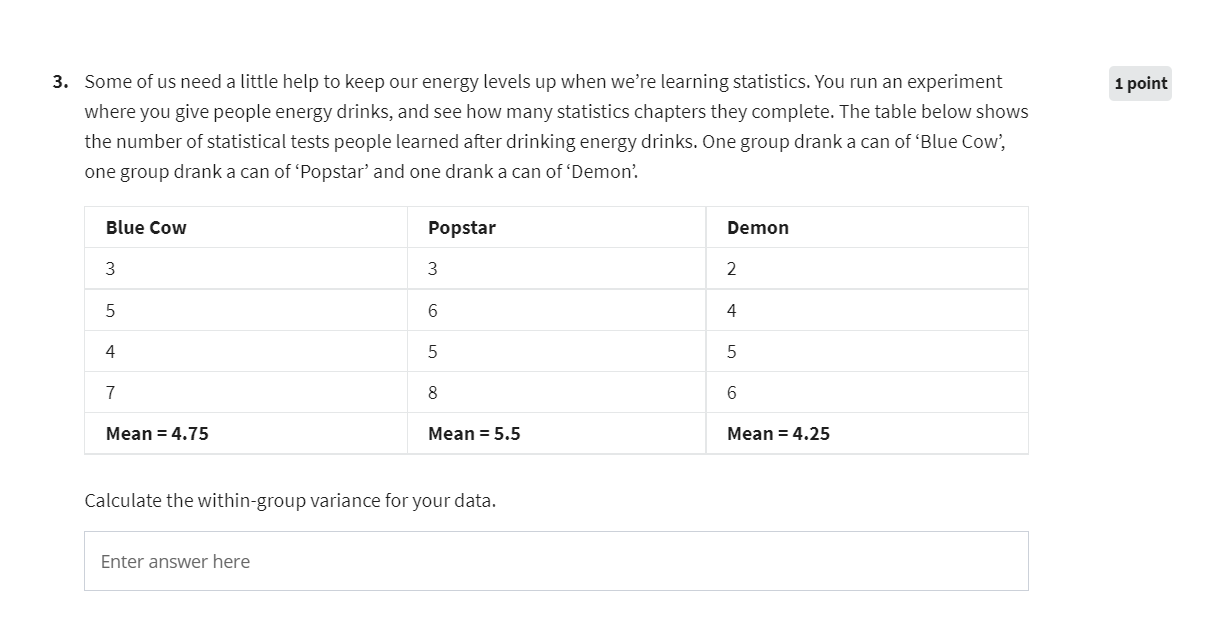The height and width of the screenshot is (643, 1217).
Task: Click the question number 3 label
Action: [61, 82]
